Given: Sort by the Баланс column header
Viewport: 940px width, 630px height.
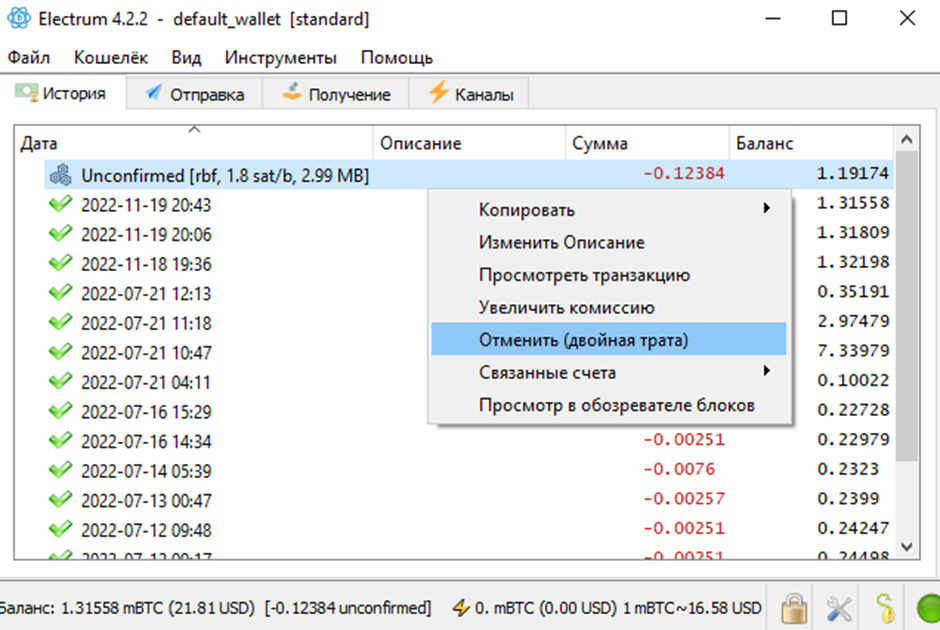Looking at the screenshot, I should coord(812,143).
